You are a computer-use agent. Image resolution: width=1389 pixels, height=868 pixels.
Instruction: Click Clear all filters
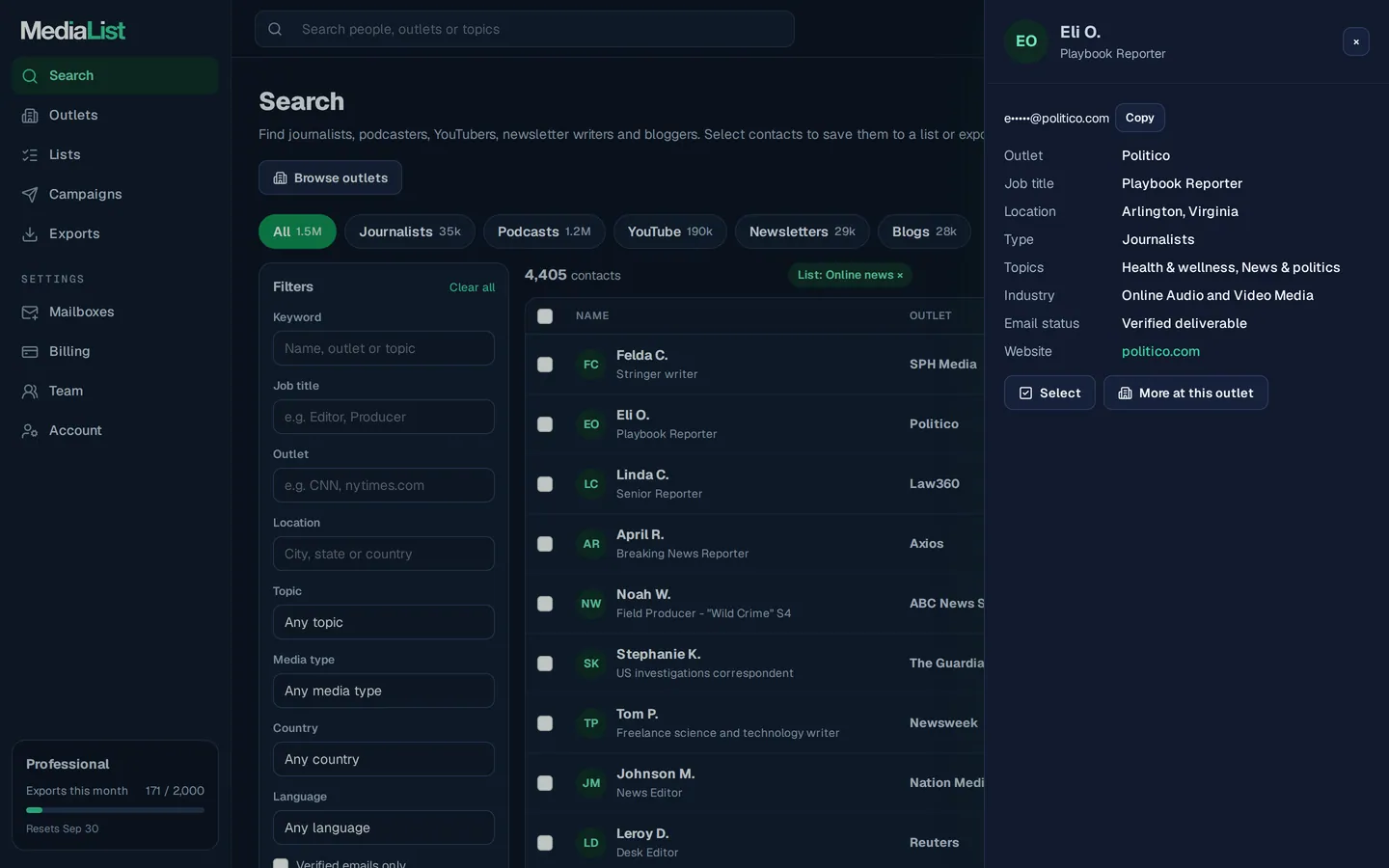(x=472, y=287)
